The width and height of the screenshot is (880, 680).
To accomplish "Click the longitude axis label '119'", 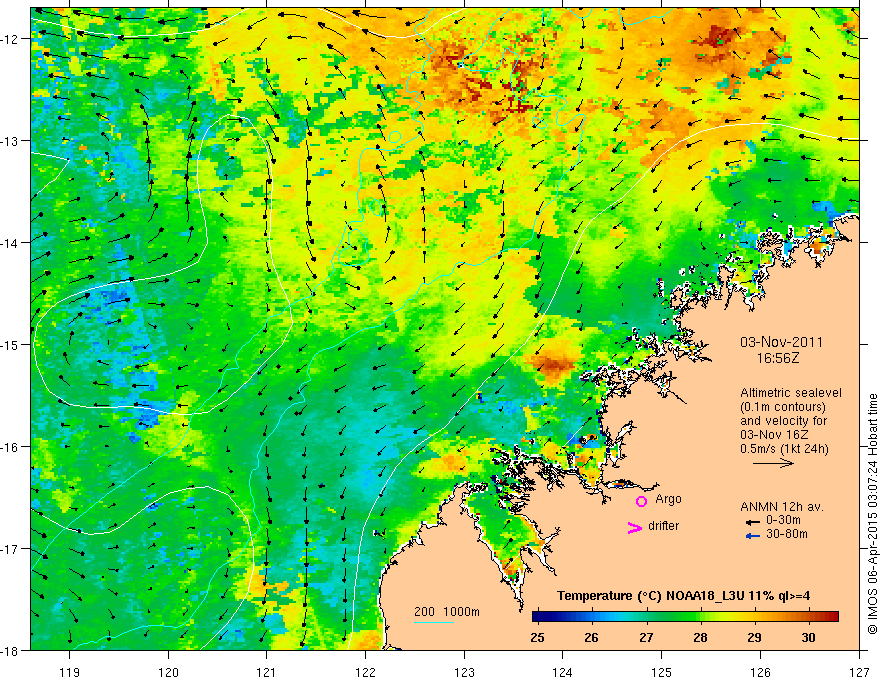I will pos(70,672).
